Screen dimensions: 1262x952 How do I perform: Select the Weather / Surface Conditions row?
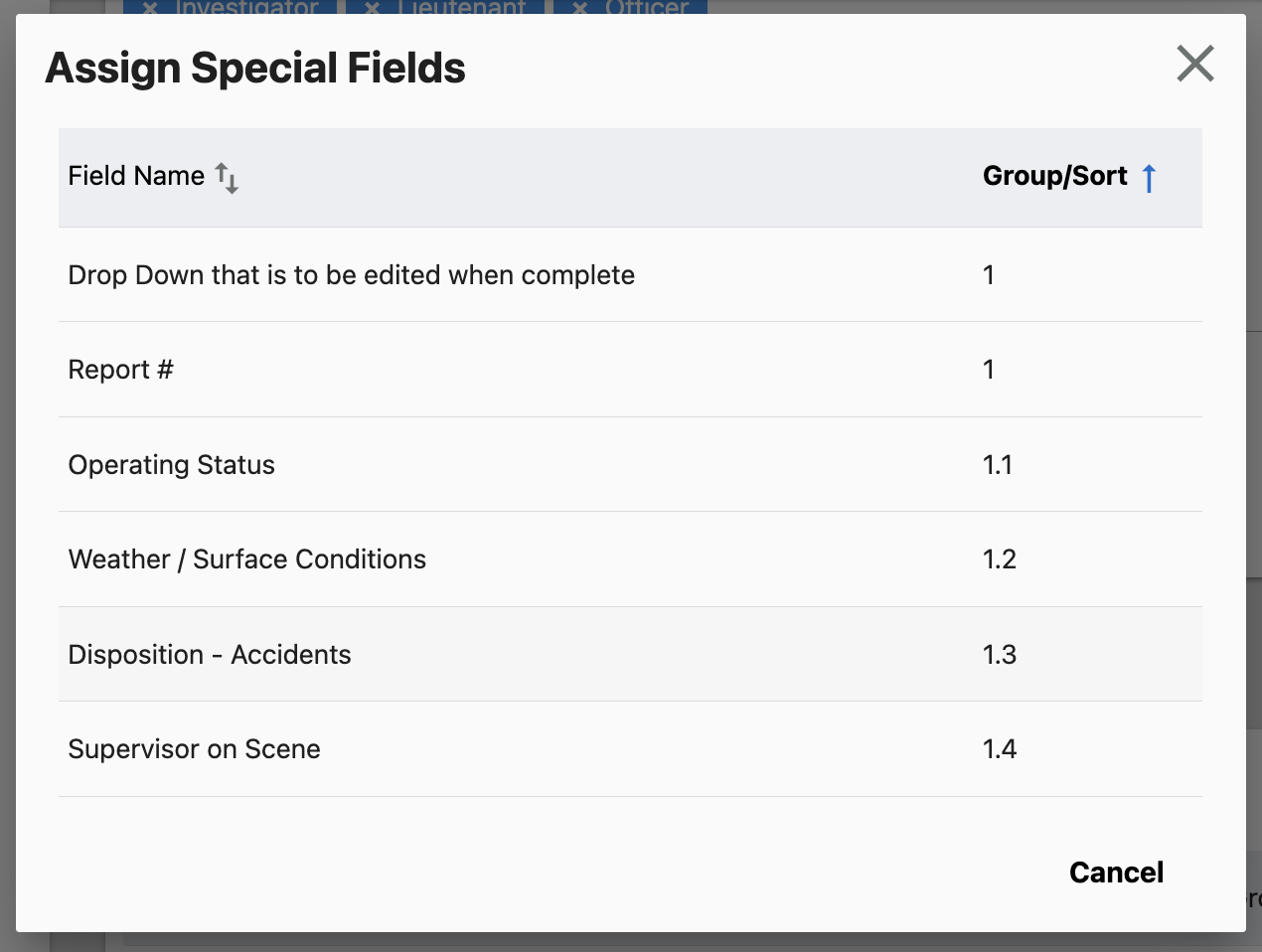click(246, 559)
